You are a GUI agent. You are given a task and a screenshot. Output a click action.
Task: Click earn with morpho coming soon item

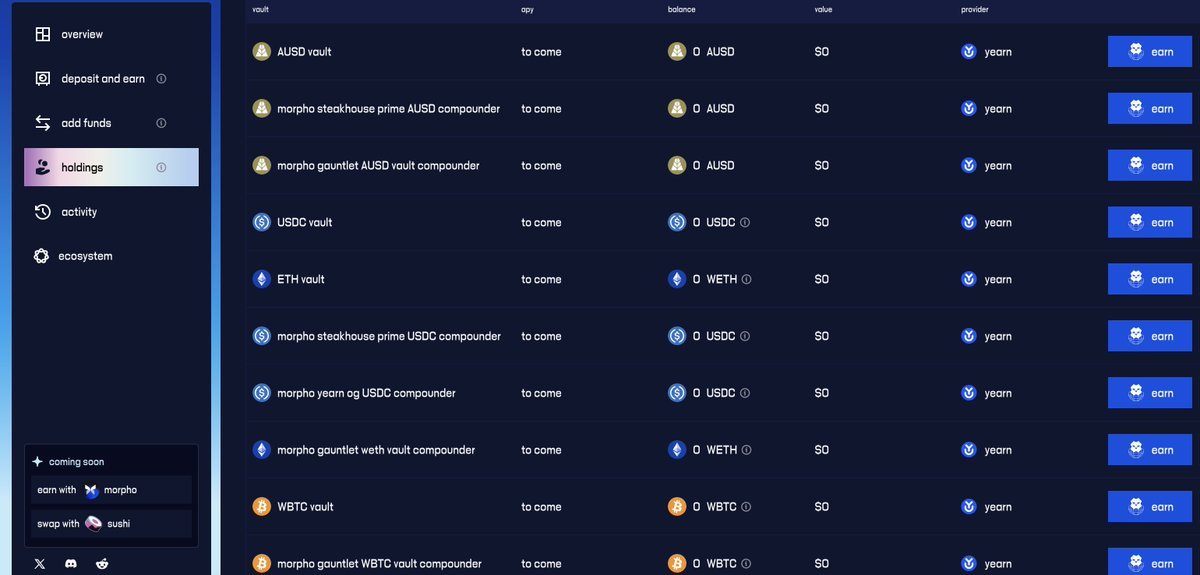(x=111, y=490)
